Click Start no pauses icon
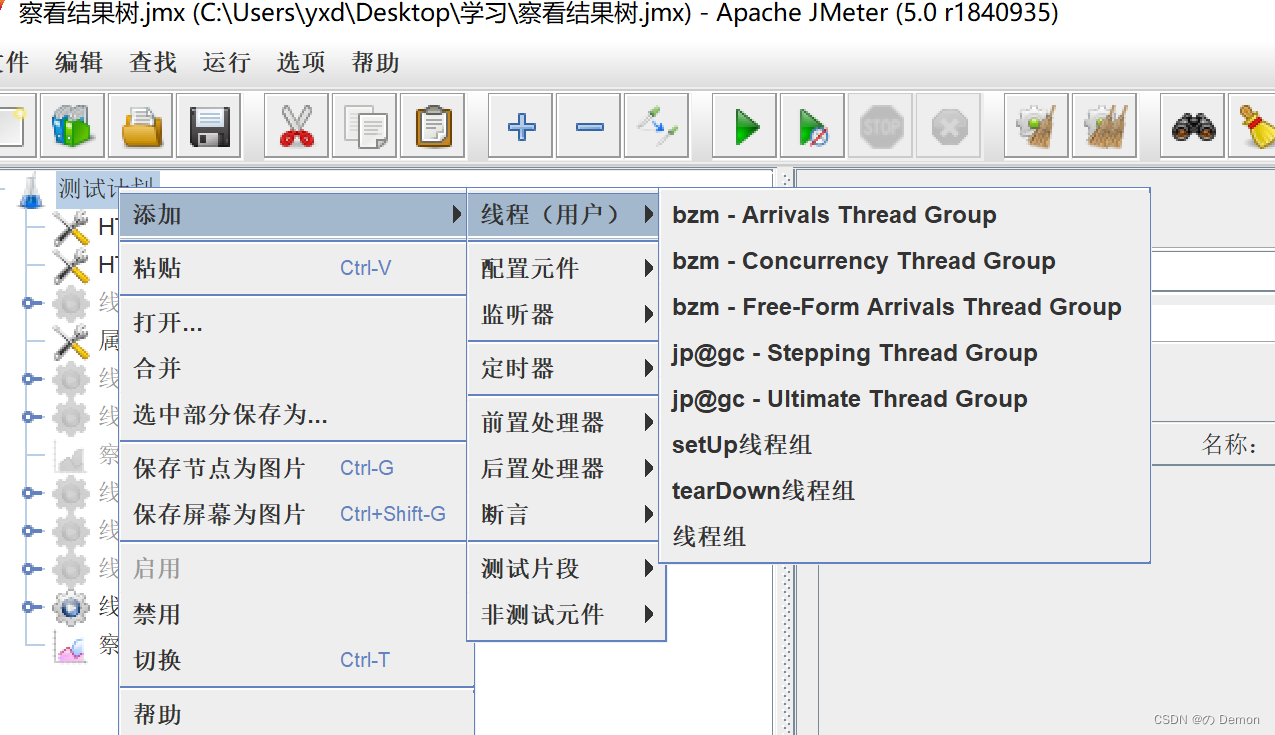The width and height of the screenshot is (1275, 735). (812, 126)
